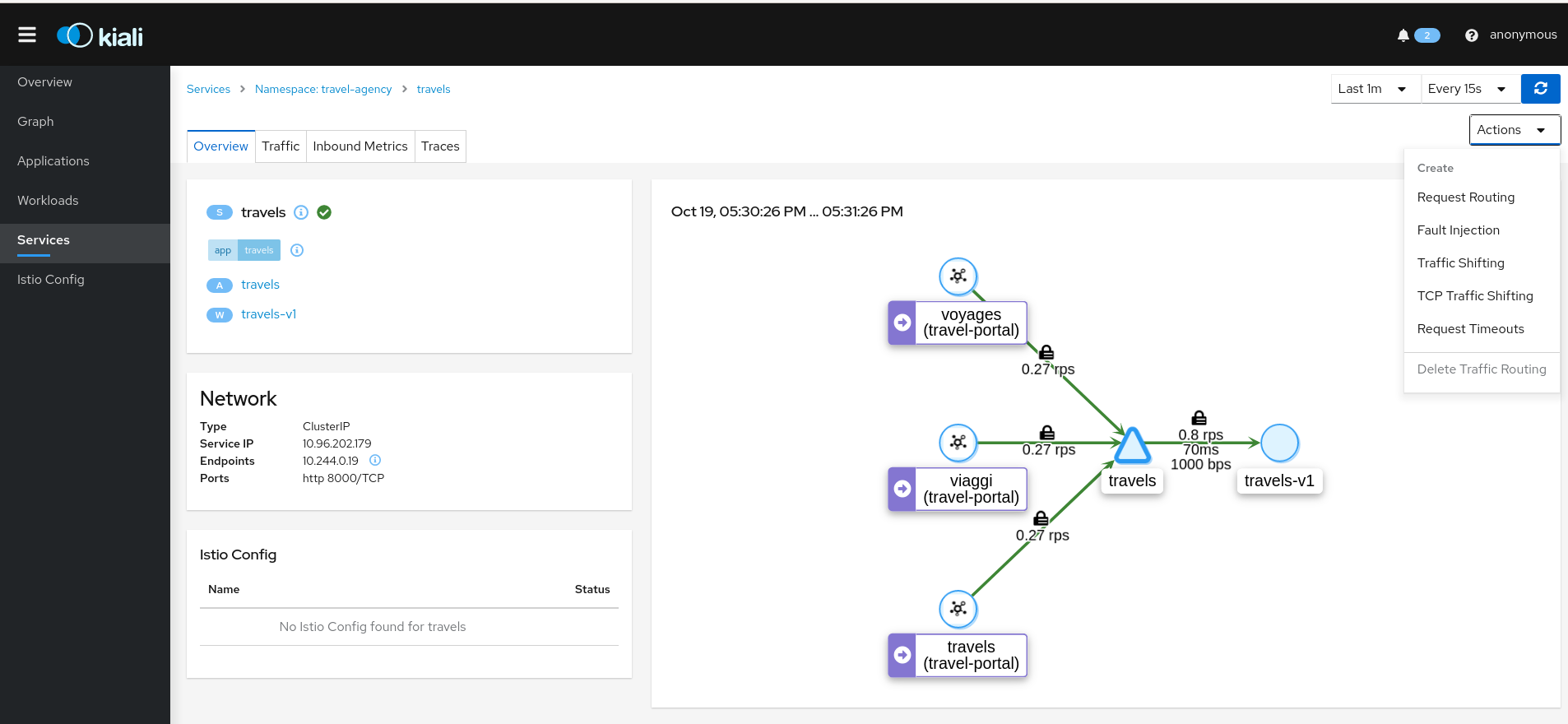Open the Last 1m time range dropdown
This screenshot has width=1568, height=724.
(1374, 89)
